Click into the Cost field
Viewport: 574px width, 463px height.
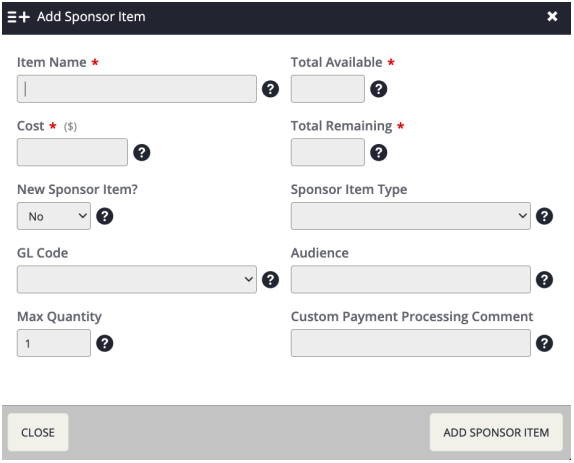point(72,152)
